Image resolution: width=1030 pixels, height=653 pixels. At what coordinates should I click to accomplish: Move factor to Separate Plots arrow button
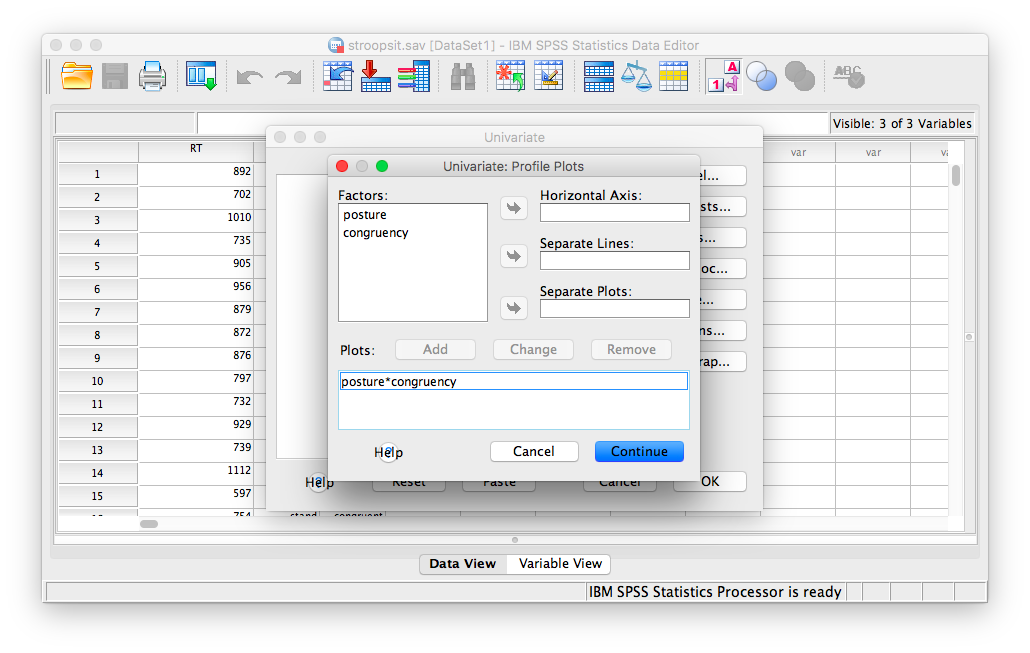coord(514,307)
